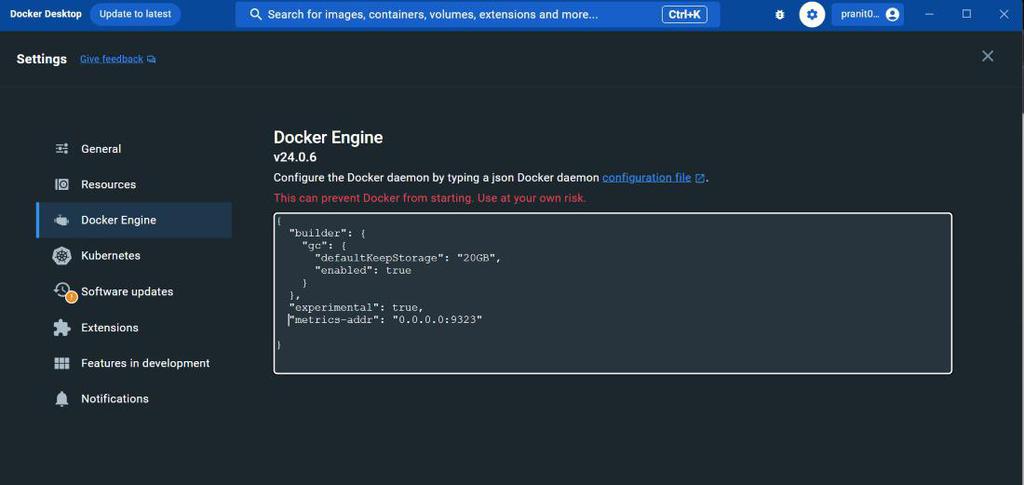Screen dimensions: 1024x485
Task: Click the v24.0.6 version text
Action: (x=295, y=157)
